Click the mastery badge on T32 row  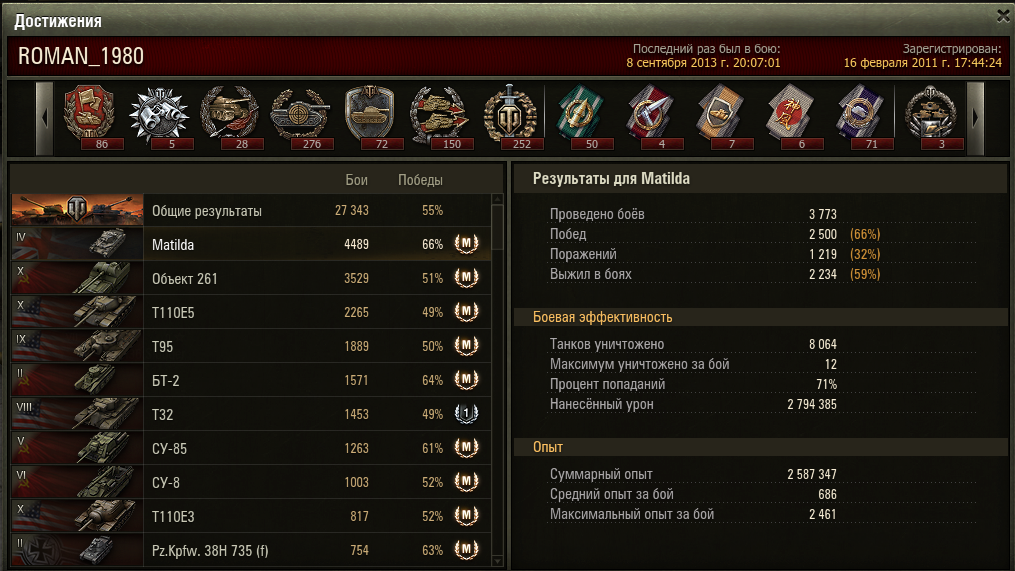(x=466, y=414)
